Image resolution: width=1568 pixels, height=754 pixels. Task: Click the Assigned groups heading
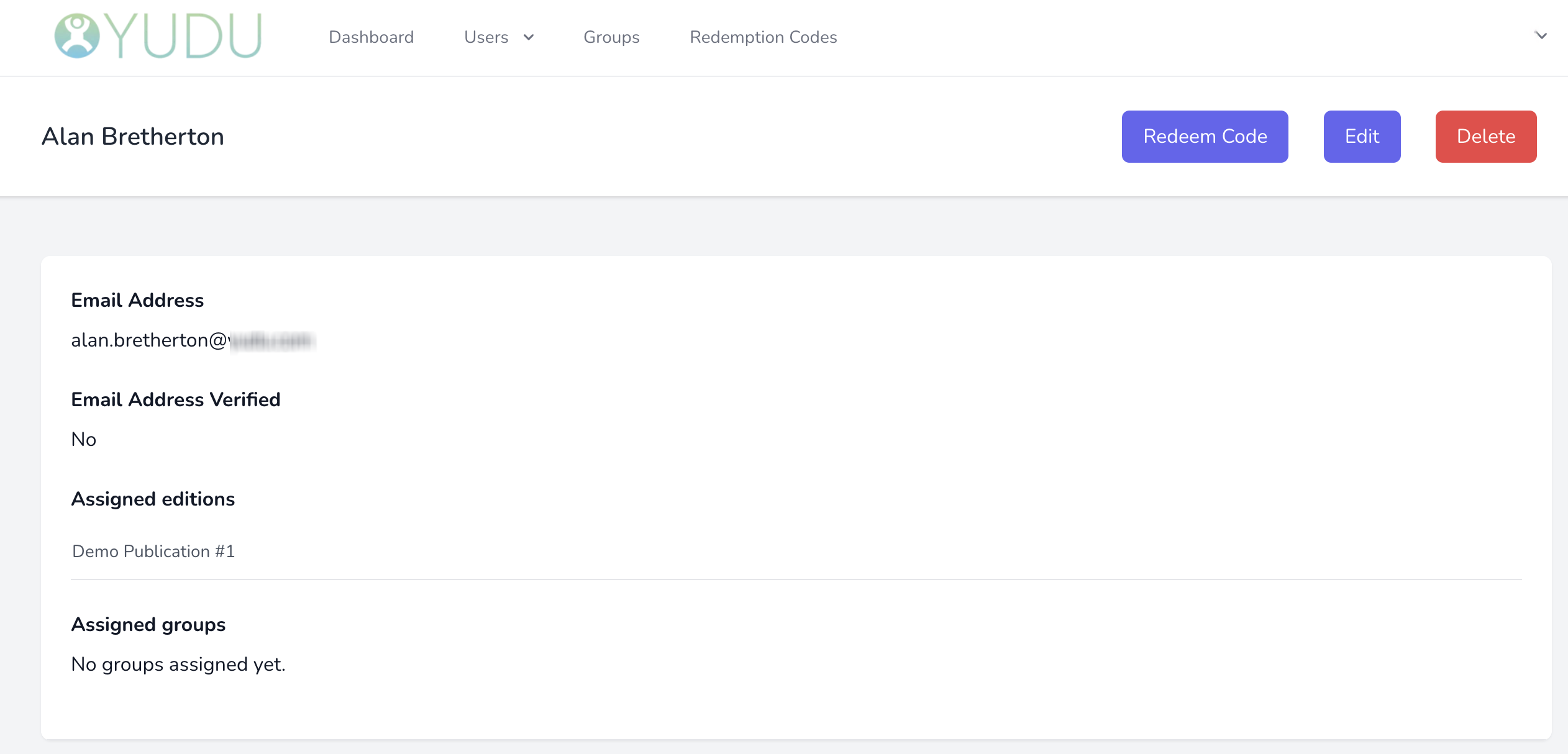148,624
